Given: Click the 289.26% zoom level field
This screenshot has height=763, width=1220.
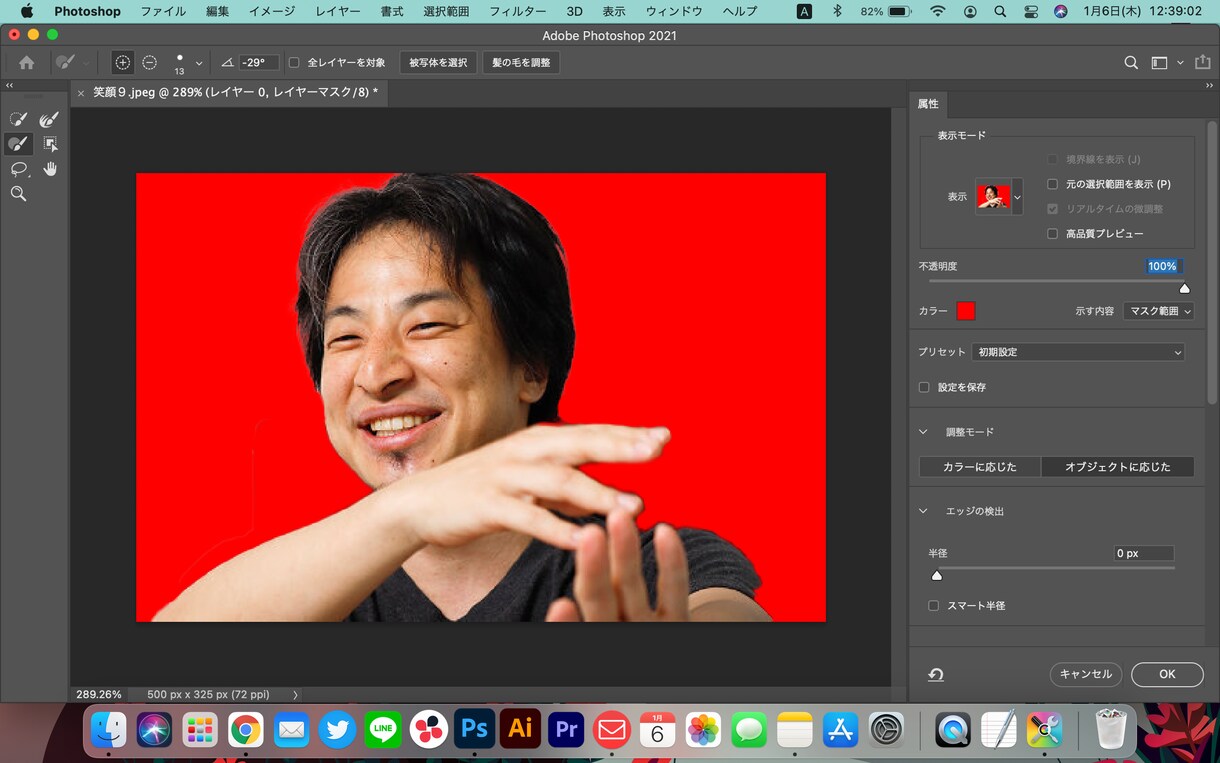Looking at the screenshot, I should 99,694.
